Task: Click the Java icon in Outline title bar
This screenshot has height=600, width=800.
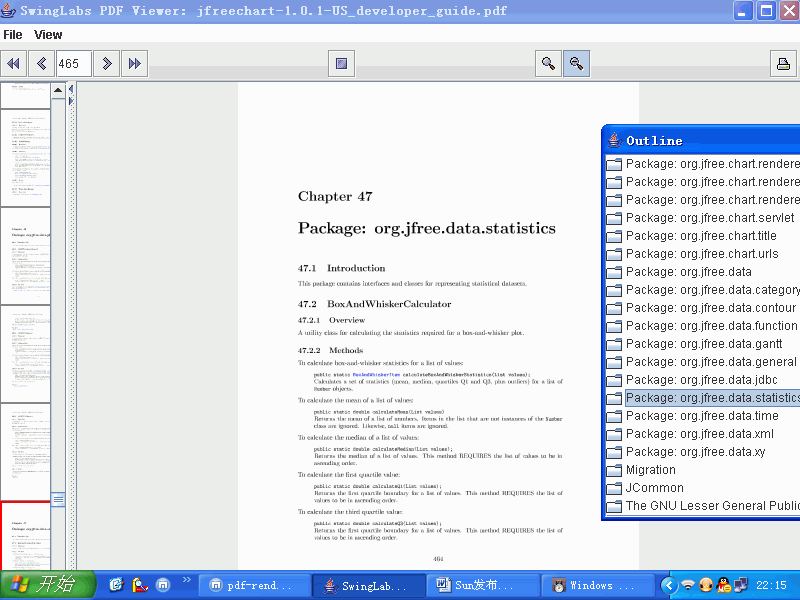Action: point(614,140)
